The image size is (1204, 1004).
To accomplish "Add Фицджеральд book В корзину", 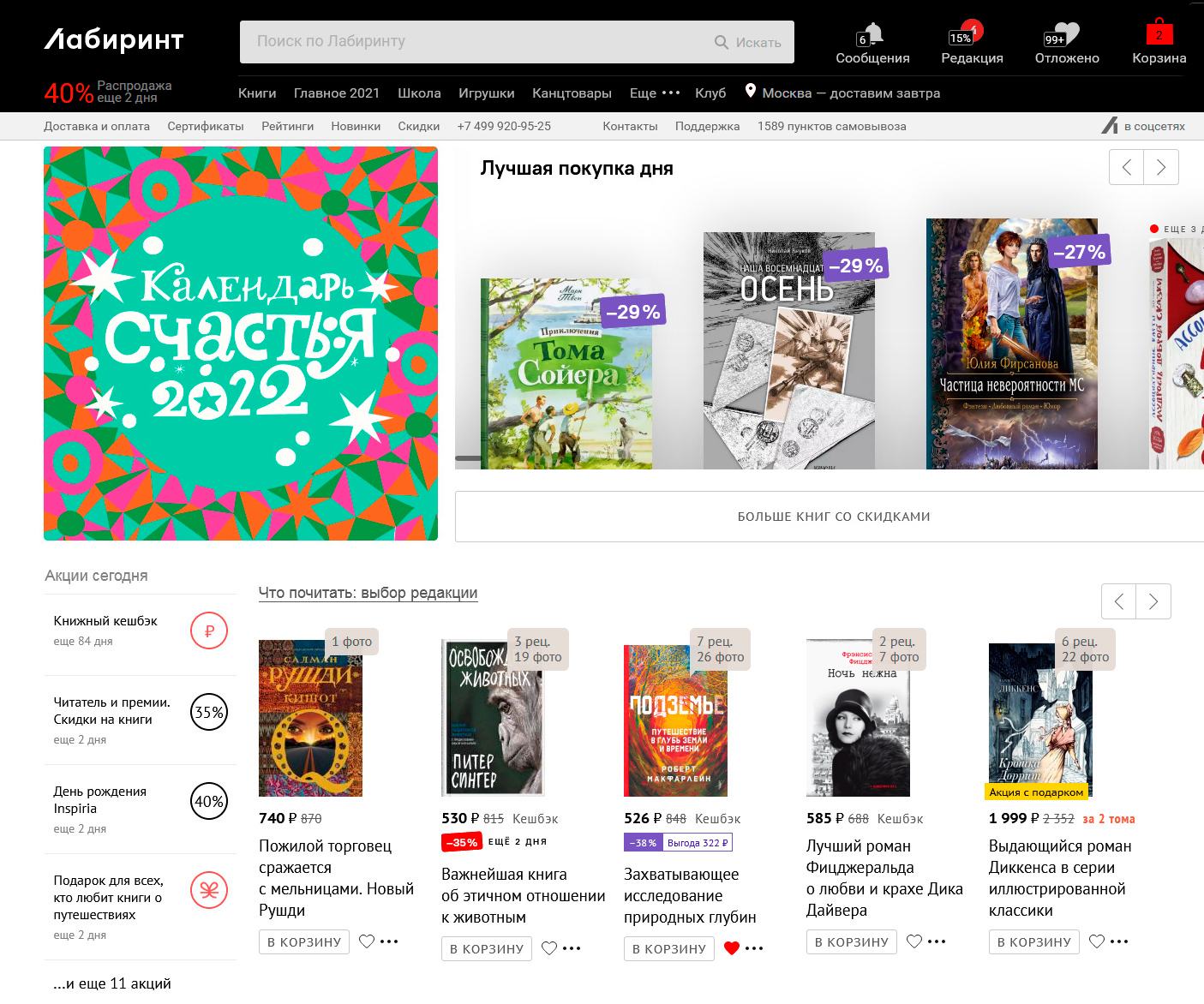I will pyautogui.click(x=852, y=941).
